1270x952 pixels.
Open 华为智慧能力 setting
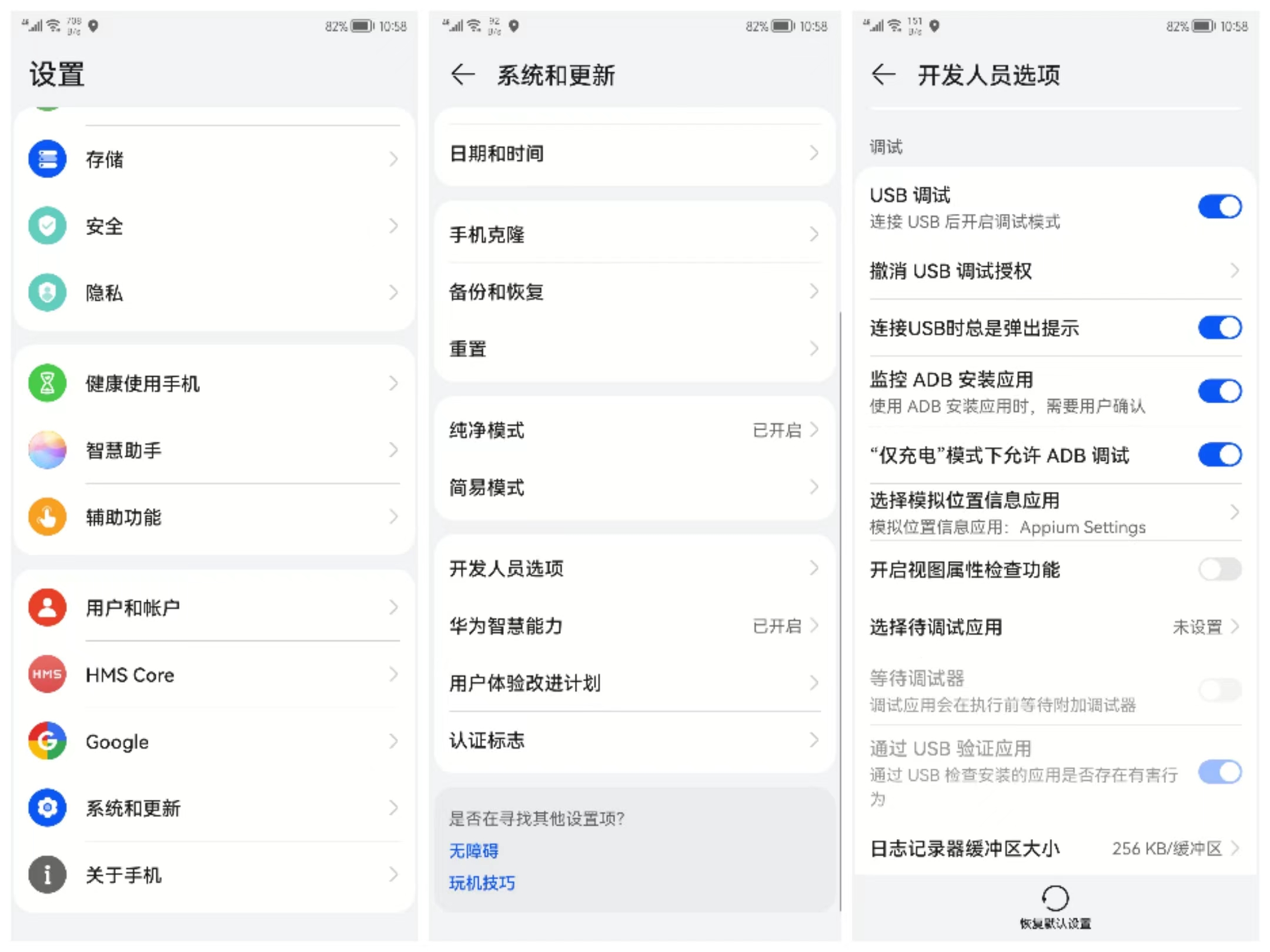(x=634, y=626)
